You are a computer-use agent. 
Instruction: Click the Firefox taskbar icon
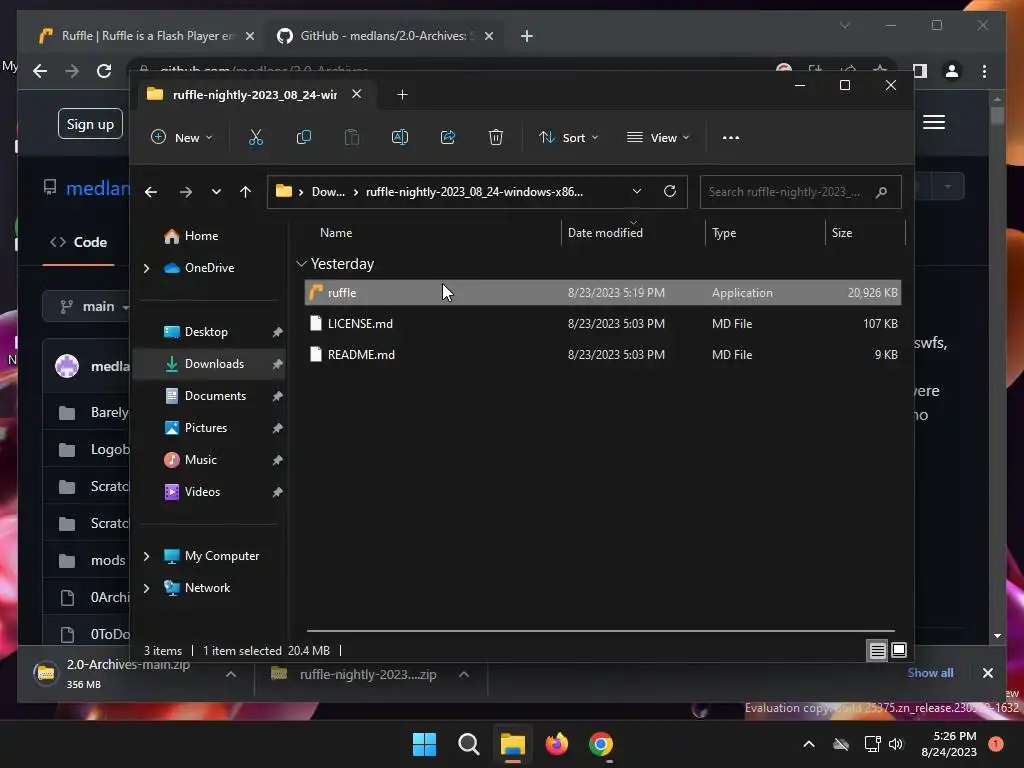tap(556, 744)
